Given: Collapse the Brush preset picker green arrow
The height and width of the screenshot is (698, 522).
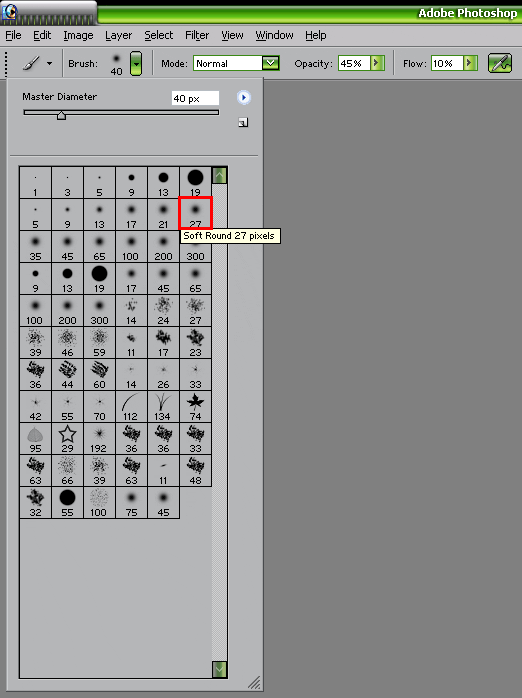Looking at the screenshot, I should coord(136,63).
